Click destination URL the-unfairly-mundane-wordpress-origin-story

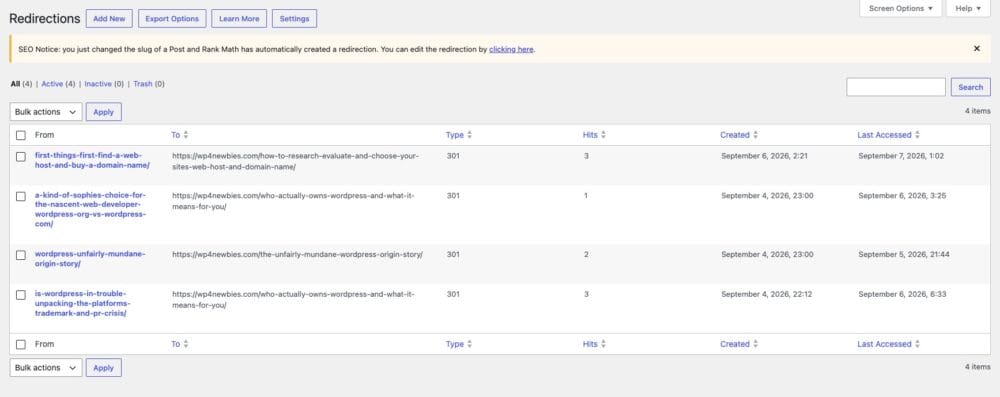pos(297,254)
